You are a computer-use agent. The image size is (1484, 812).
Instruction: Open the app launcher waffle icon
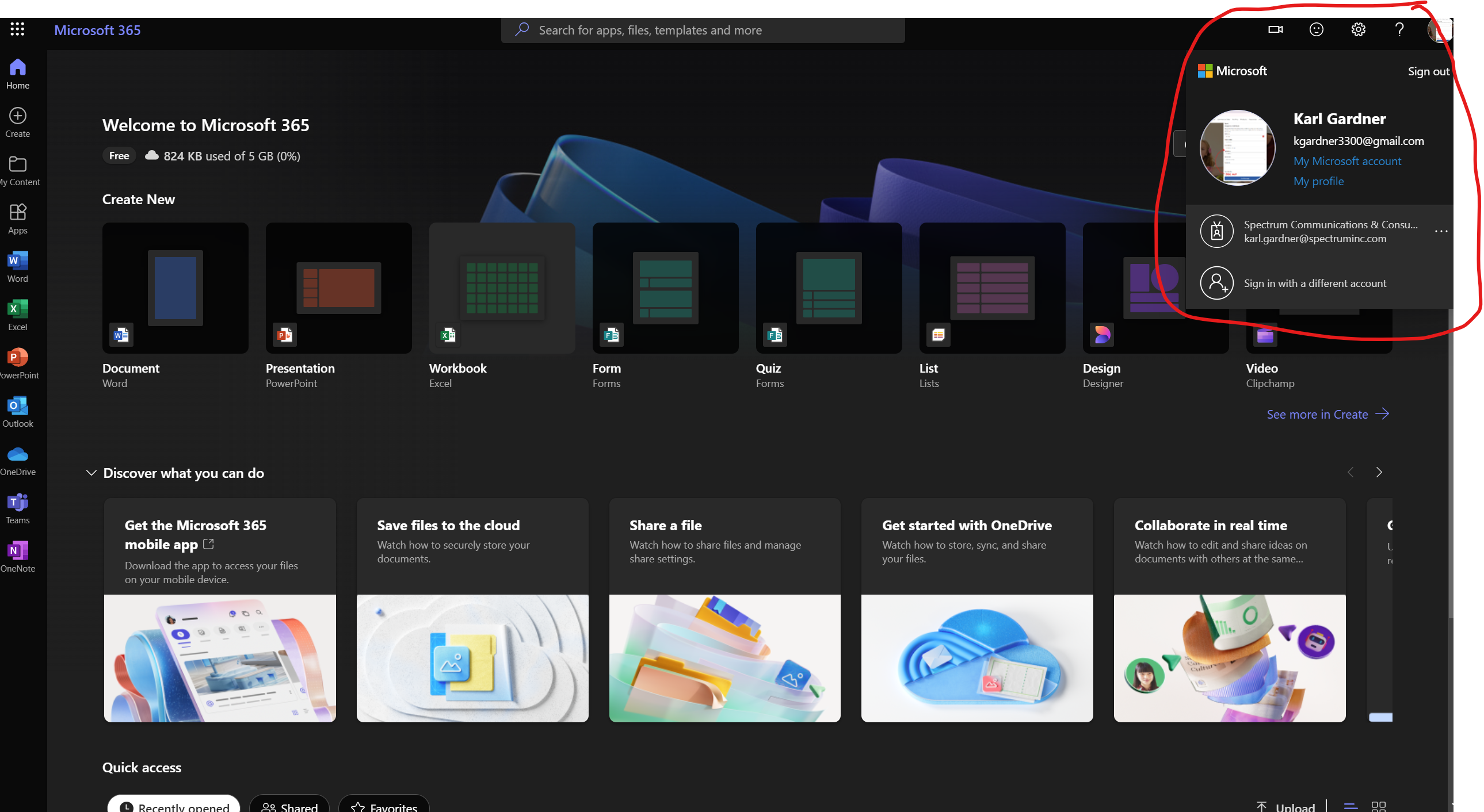(x=17, y=29)
